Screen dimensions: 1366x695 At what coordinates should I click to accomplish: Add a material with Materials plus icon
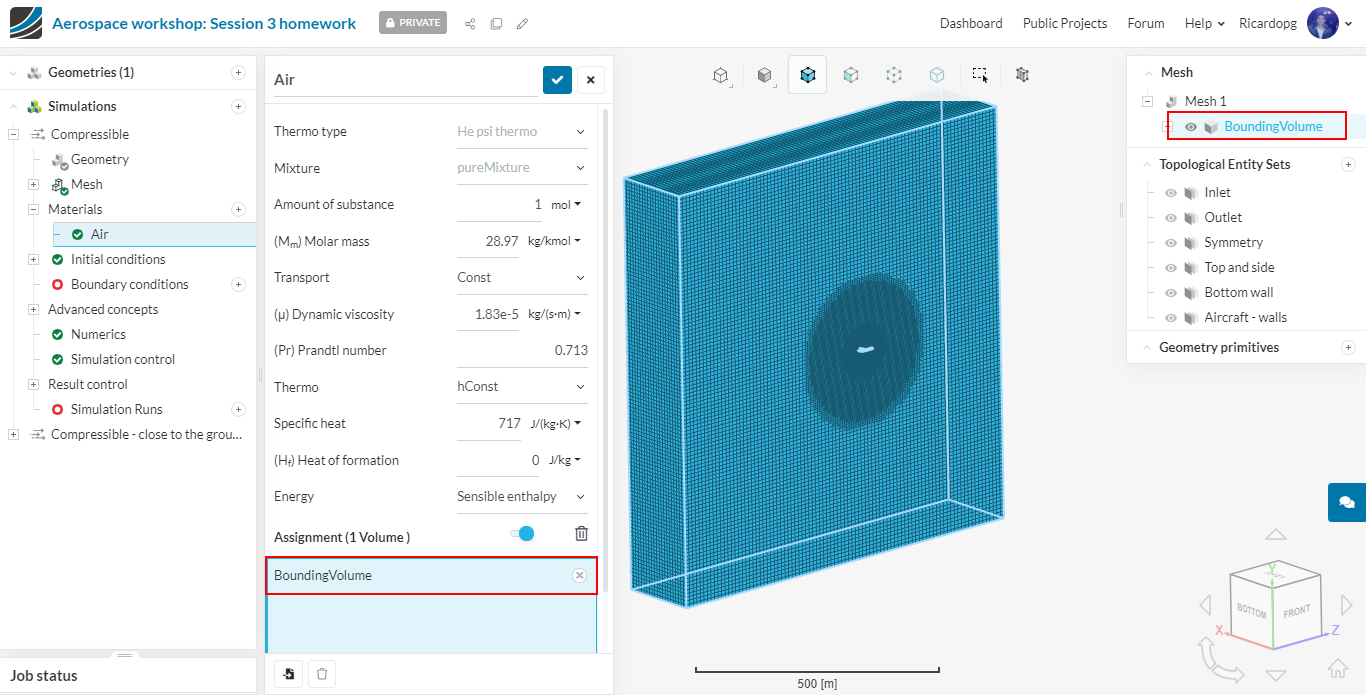coord(238,209)
